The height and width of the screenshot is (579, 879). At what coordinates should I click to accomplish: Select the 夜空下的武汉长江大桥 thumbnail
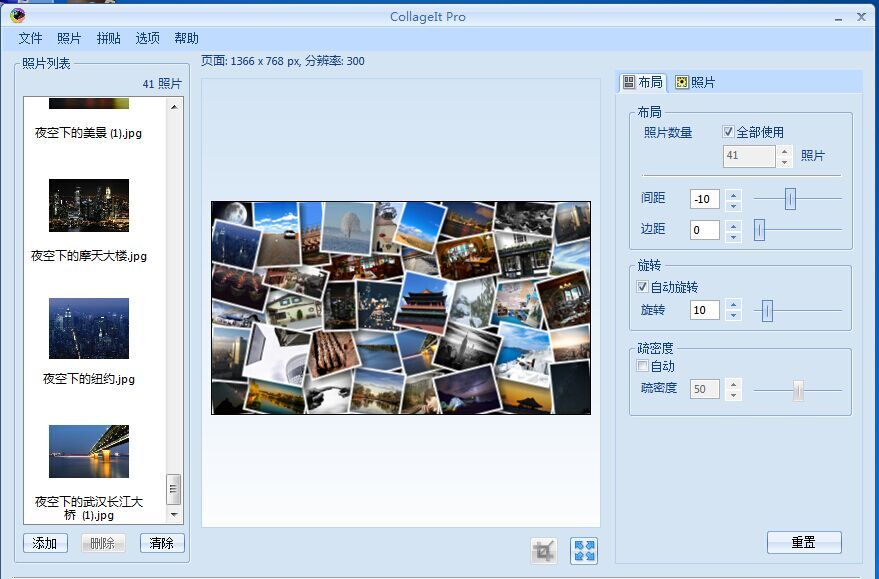[x=89, y=451]
